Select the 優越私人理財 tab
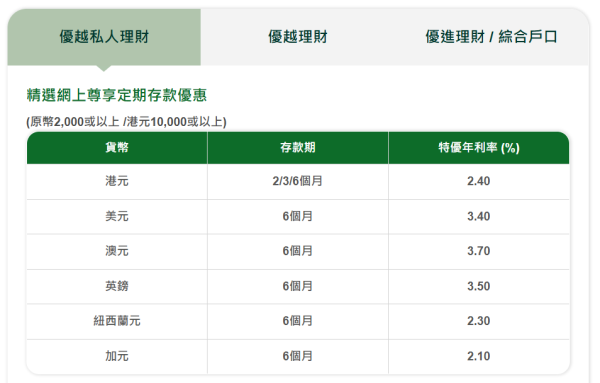The image size is (600, 383). [x=104, y=37]
